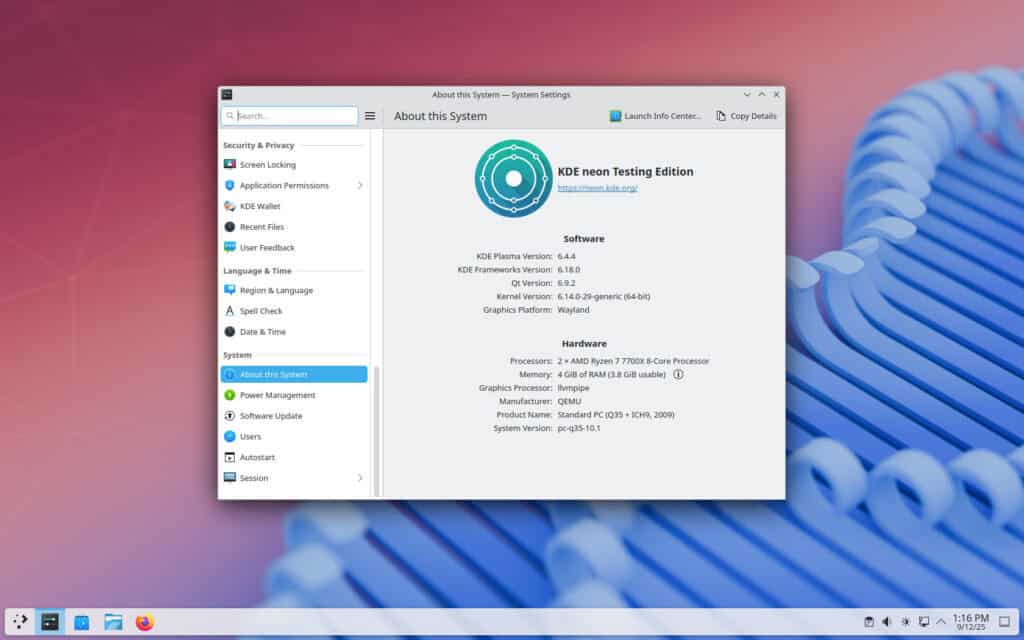Open the clock showing 1:16 PM
The width and height of the screenshot is (1024, 640).
click(x=970, y=622)
